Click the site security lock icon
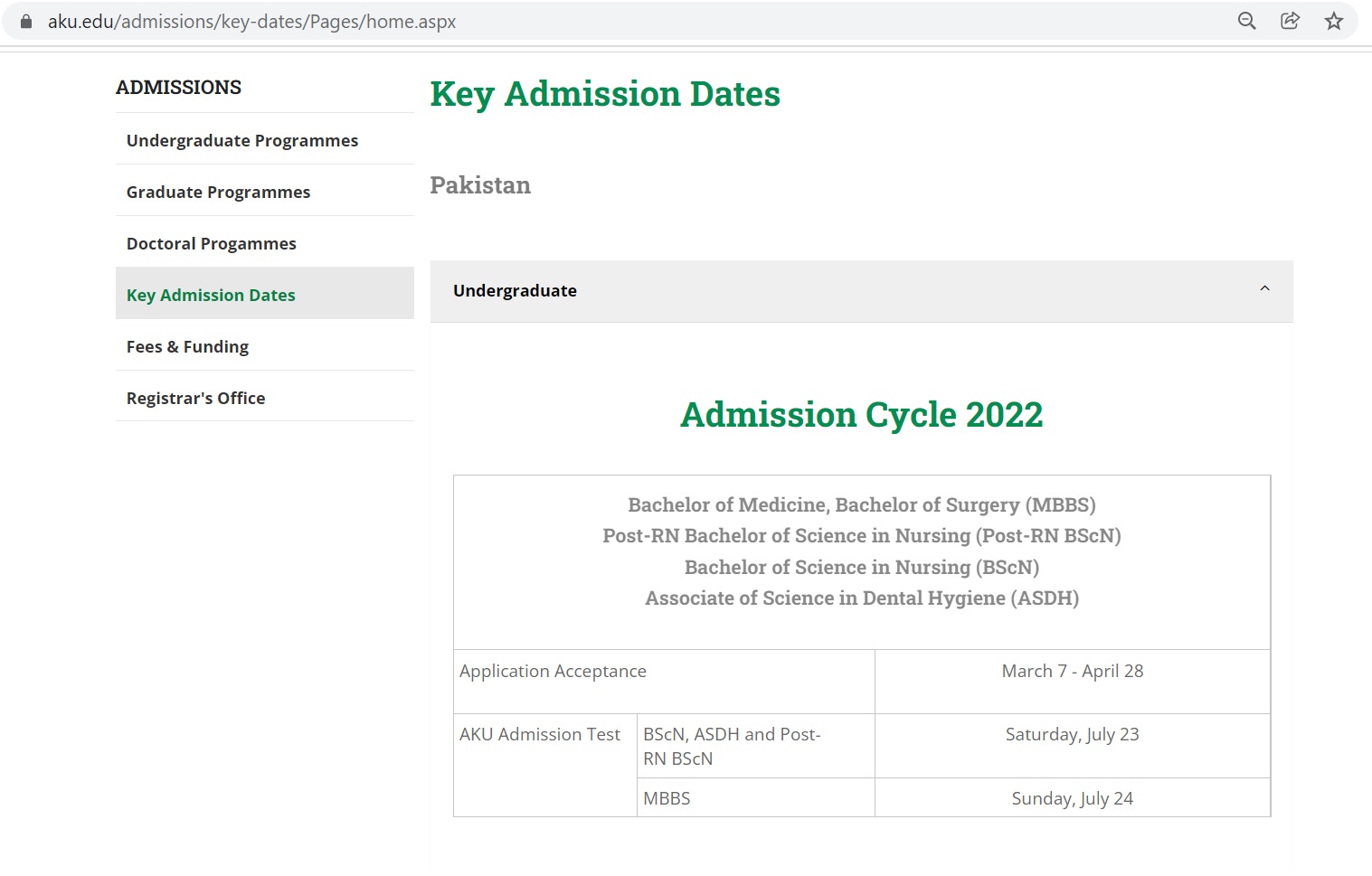The height and width of the screenshot is (876, 1372). click(x=25, y=21)
